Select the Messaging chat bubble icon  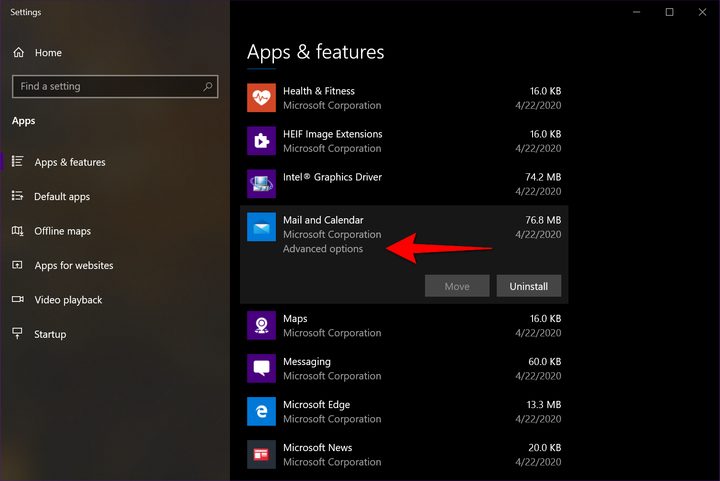click(261, 369)
